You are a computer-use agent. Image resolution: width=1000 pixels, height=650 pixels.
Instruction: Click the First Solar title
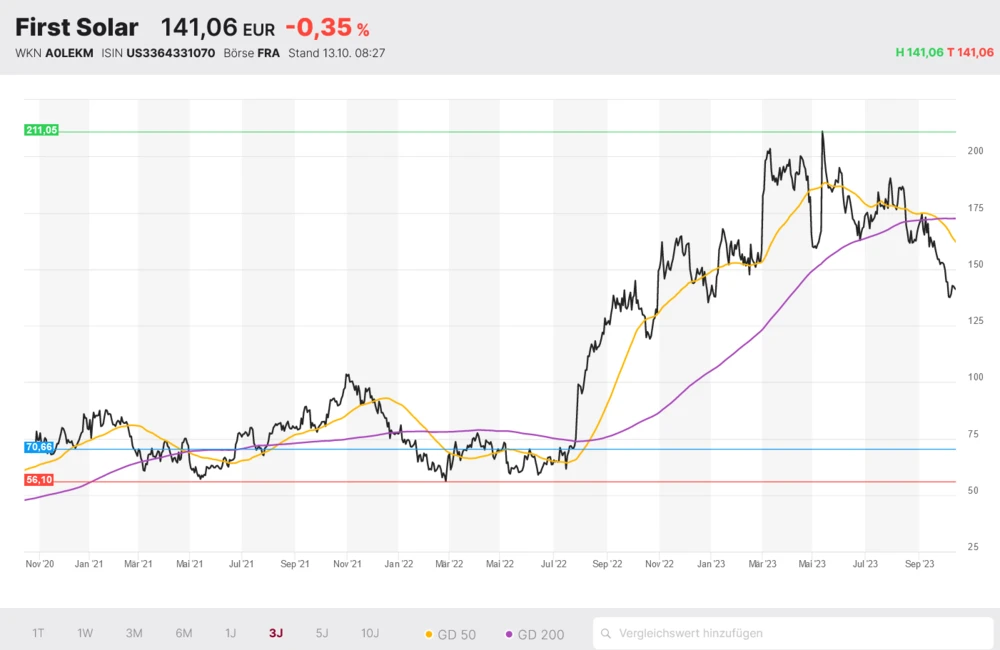[x=77, y=28]
